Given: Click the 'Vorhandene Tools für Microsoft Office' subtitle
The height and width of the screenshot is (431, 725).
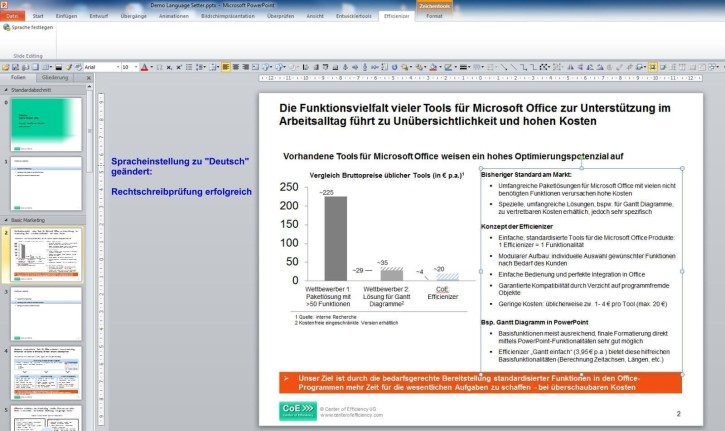Looking at the screenshot, I should click(453, 156).
